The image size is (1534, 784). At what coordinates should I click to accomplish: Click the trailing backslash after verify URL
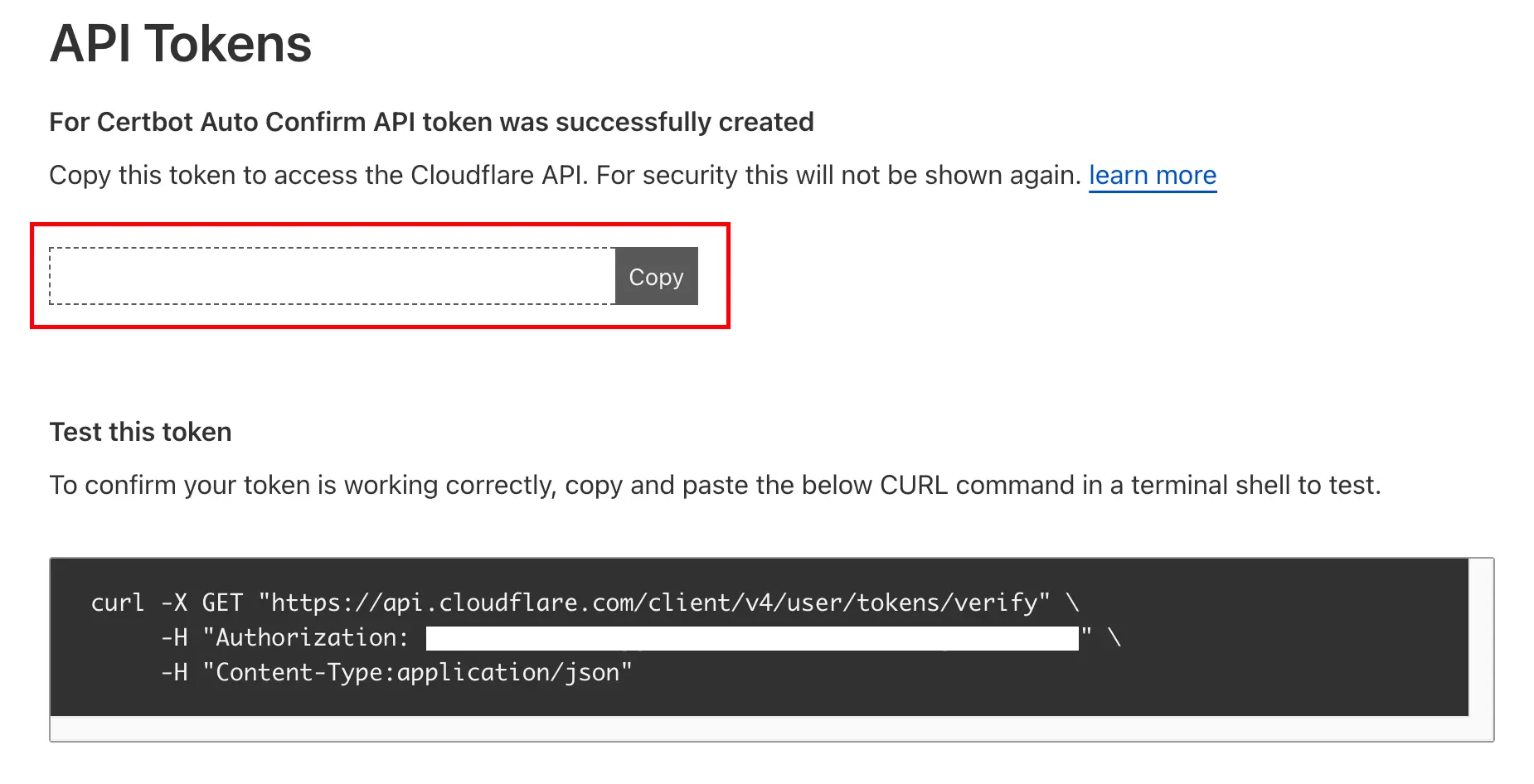1073,603
